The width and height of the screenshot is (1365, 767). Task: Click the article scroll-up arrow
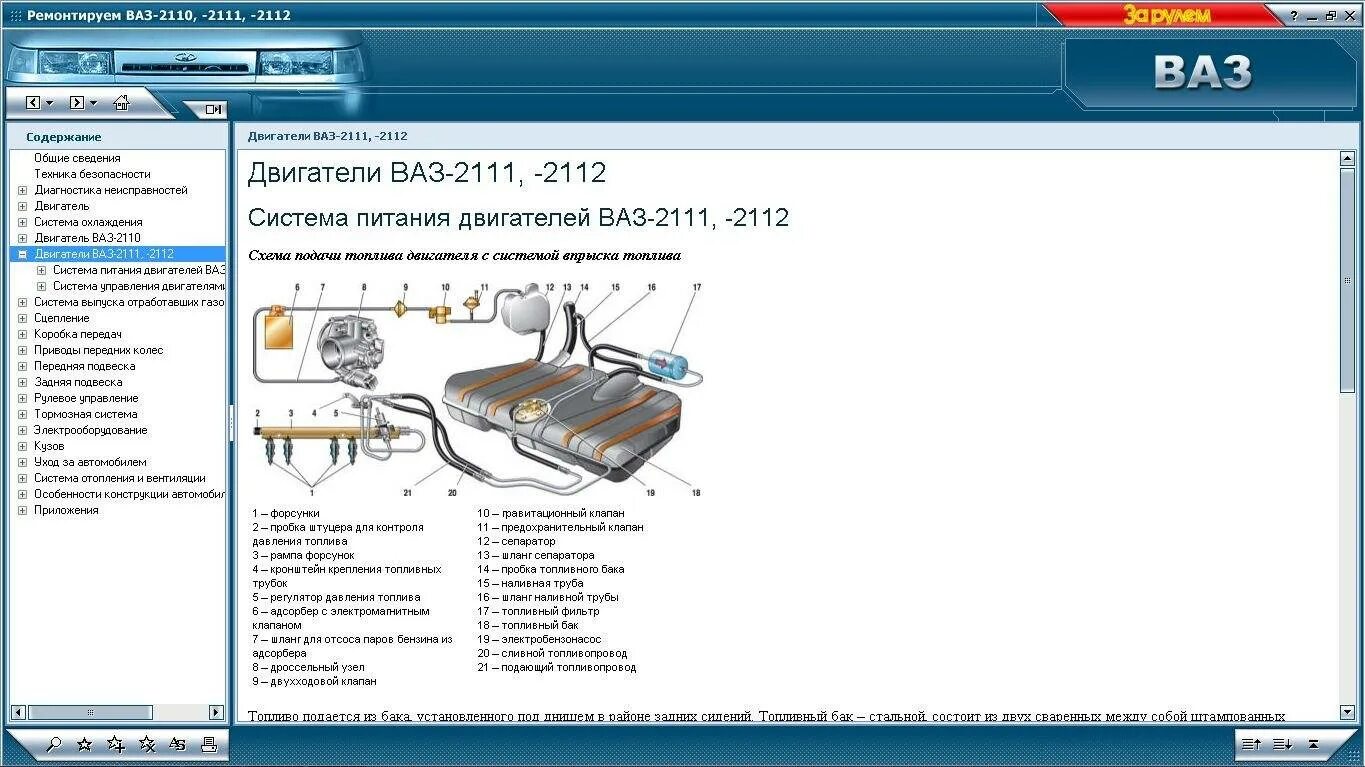point(1347,158)
